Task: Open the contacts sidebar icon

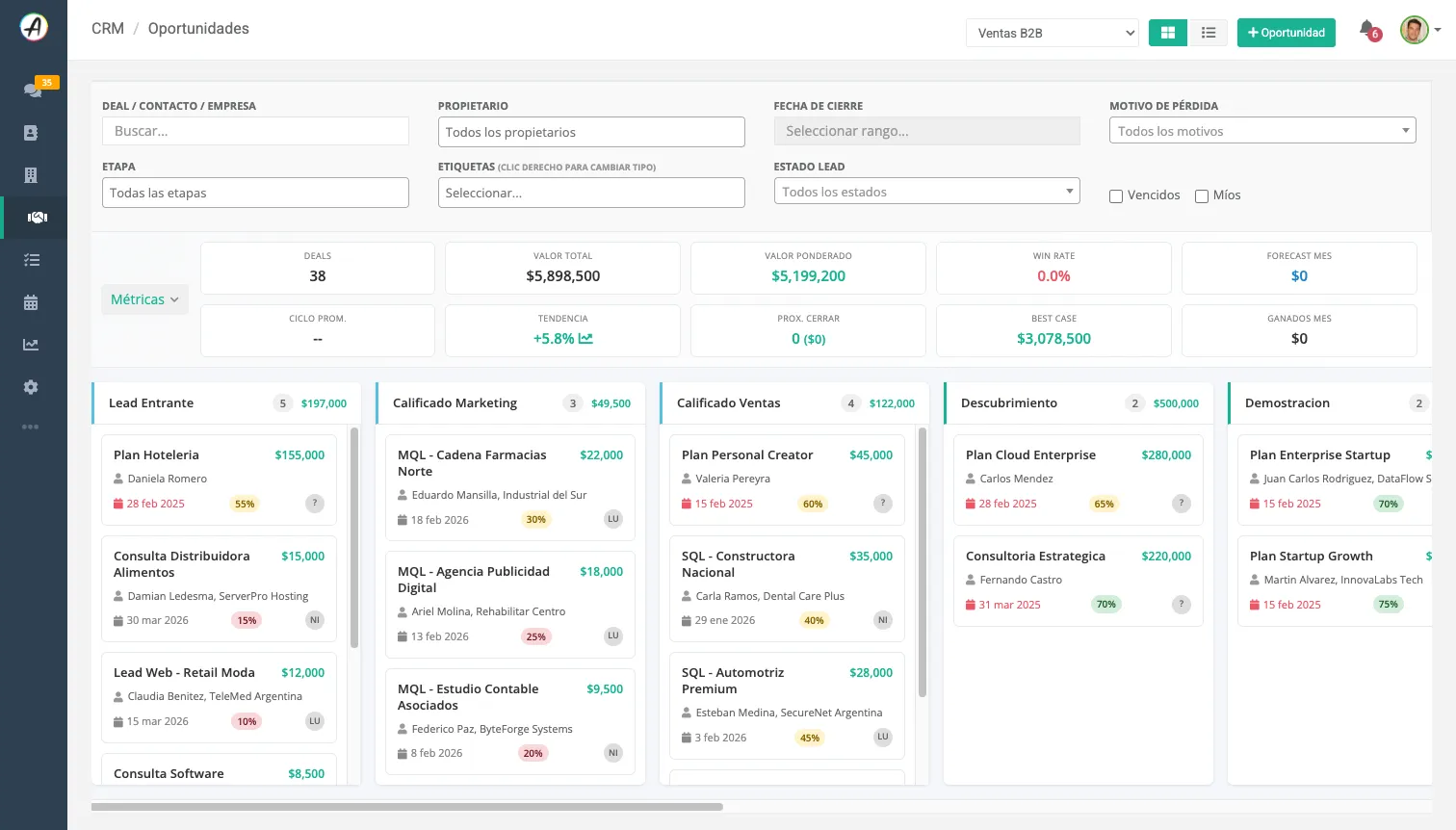Action: click(x=31, y=133)
